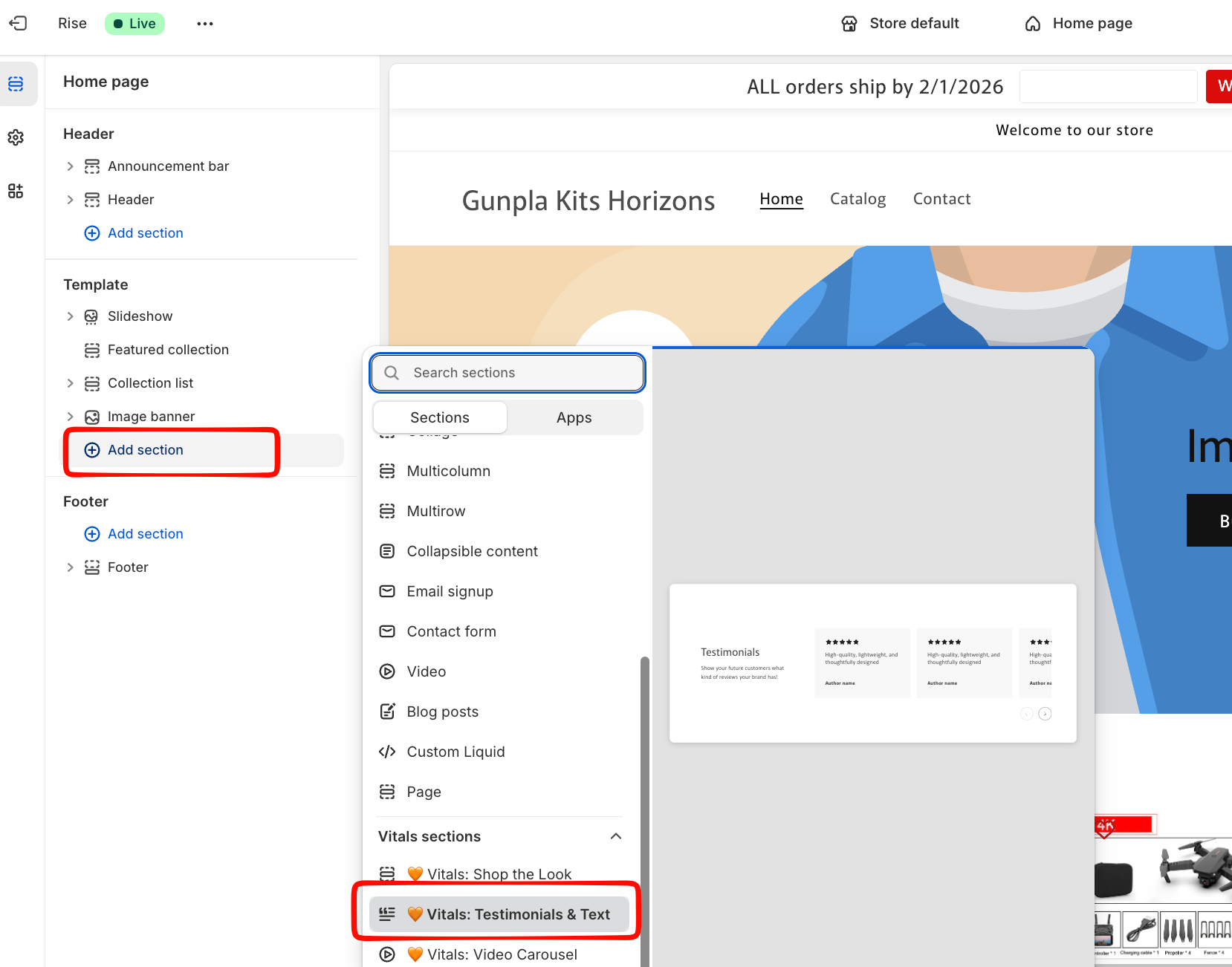Screen dimensions: 1232x967
Task: Collapse the Vitals sections group
Action: 616,836
